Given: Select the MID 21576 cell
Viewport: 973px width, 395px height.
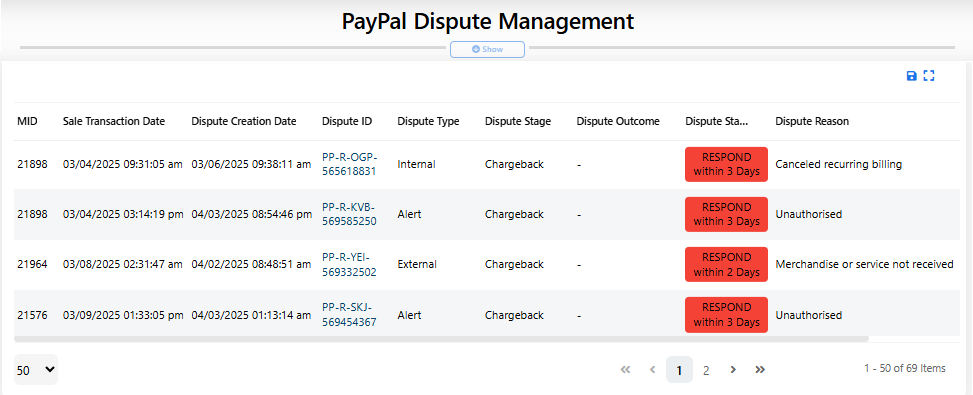Looking at the screenshot, I should (x=32, y=315).
